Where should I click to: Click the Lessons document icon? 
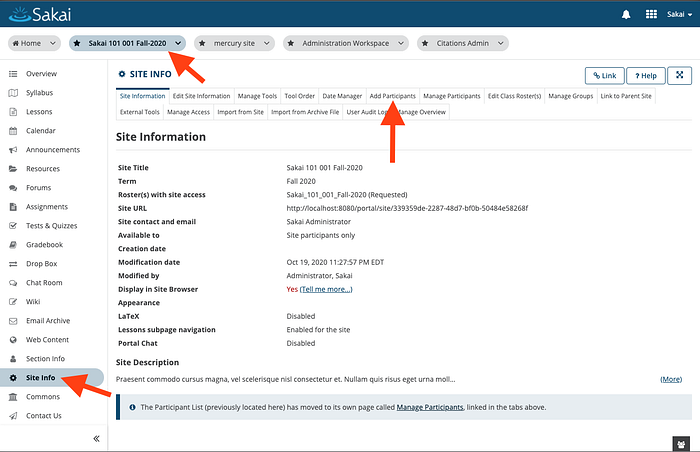[13, 112]
